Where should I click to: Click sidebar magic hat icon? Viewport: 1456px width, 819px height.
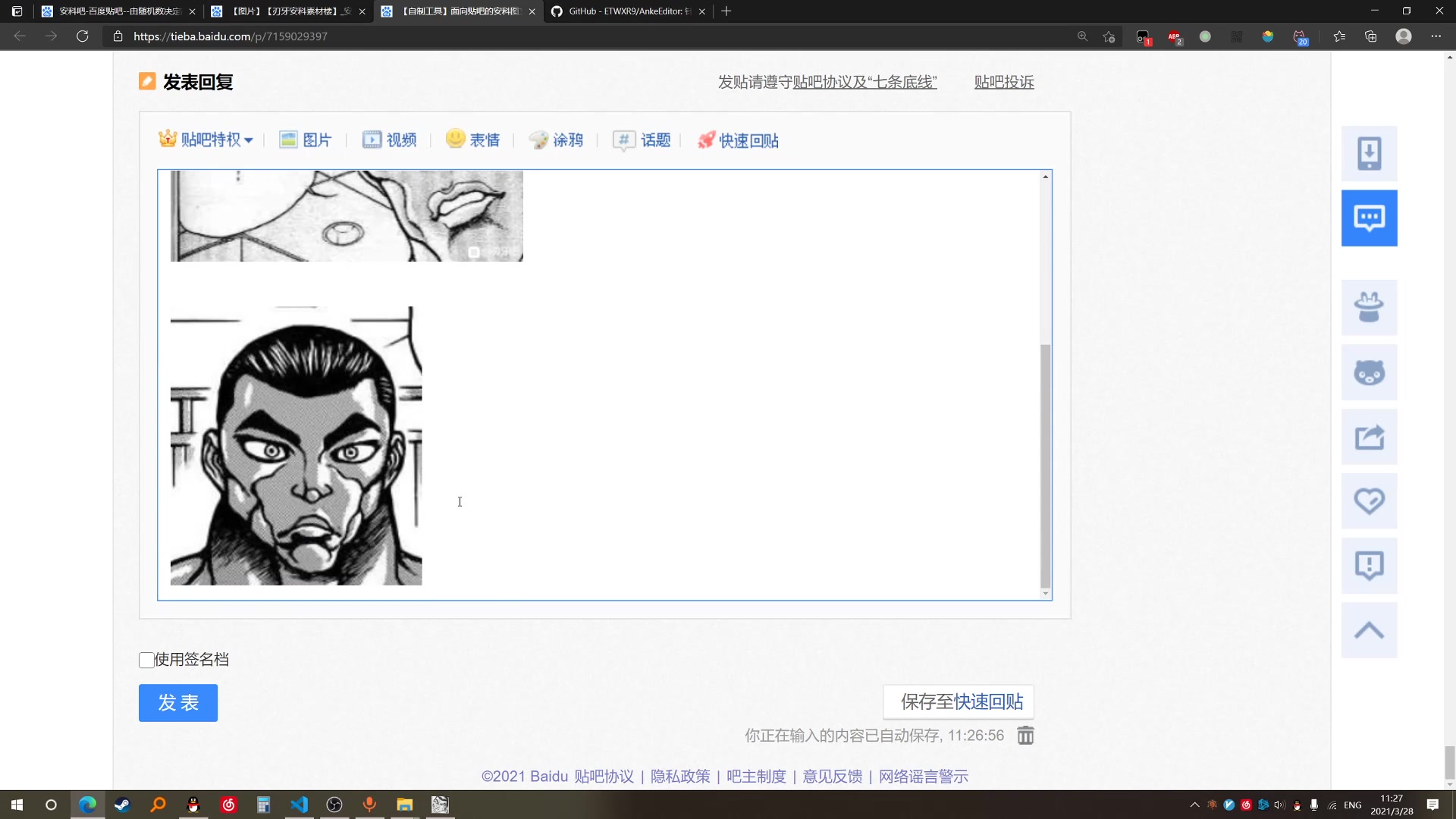pos(1370,308)
